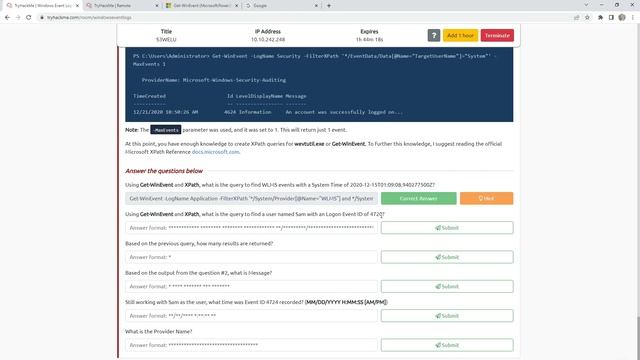
Task: Focus the Sam Event ID 4720 query field
Action: [251, 228]
